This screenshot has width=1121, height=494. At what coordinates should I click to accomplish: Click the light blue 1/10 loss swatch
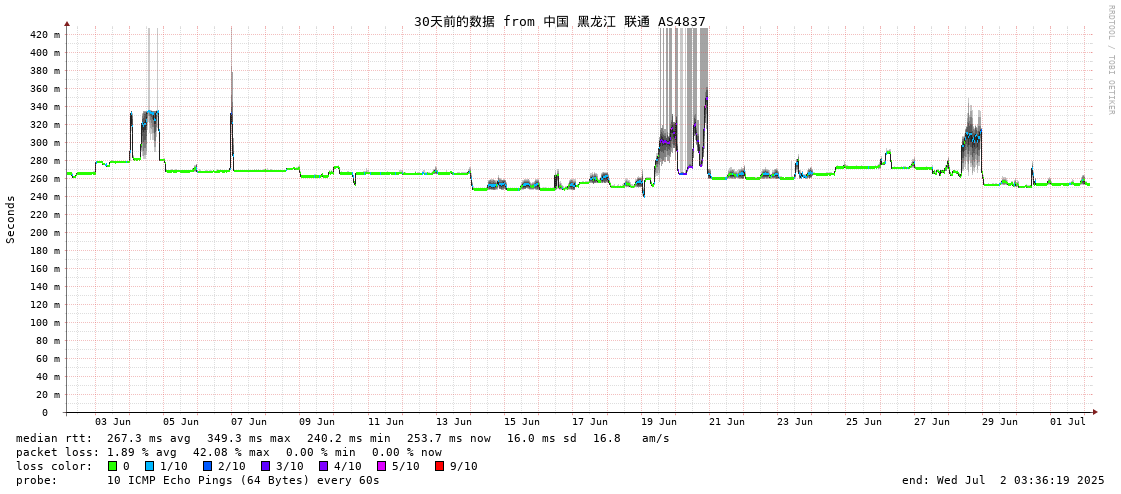149,466
